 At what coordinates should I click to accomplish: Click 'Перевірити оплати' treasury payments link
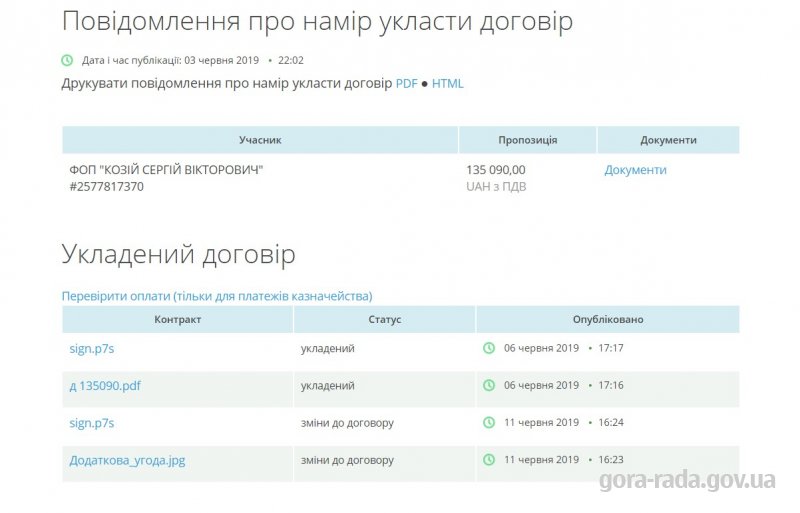[x=217, y=296]
